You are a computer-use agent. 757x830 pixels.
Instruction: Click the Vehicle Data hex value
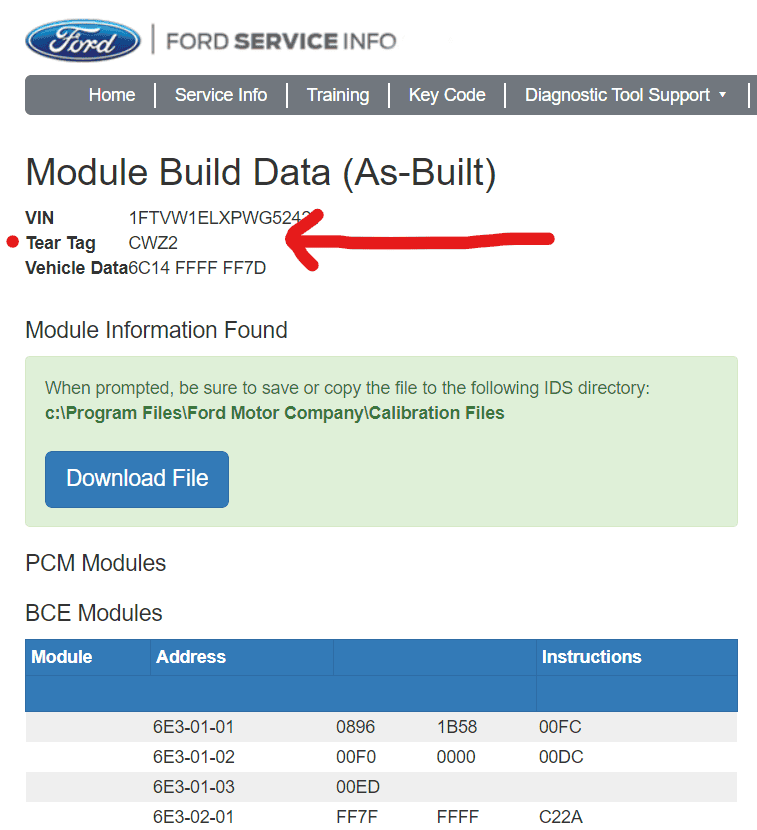click(x=197, y=268)
